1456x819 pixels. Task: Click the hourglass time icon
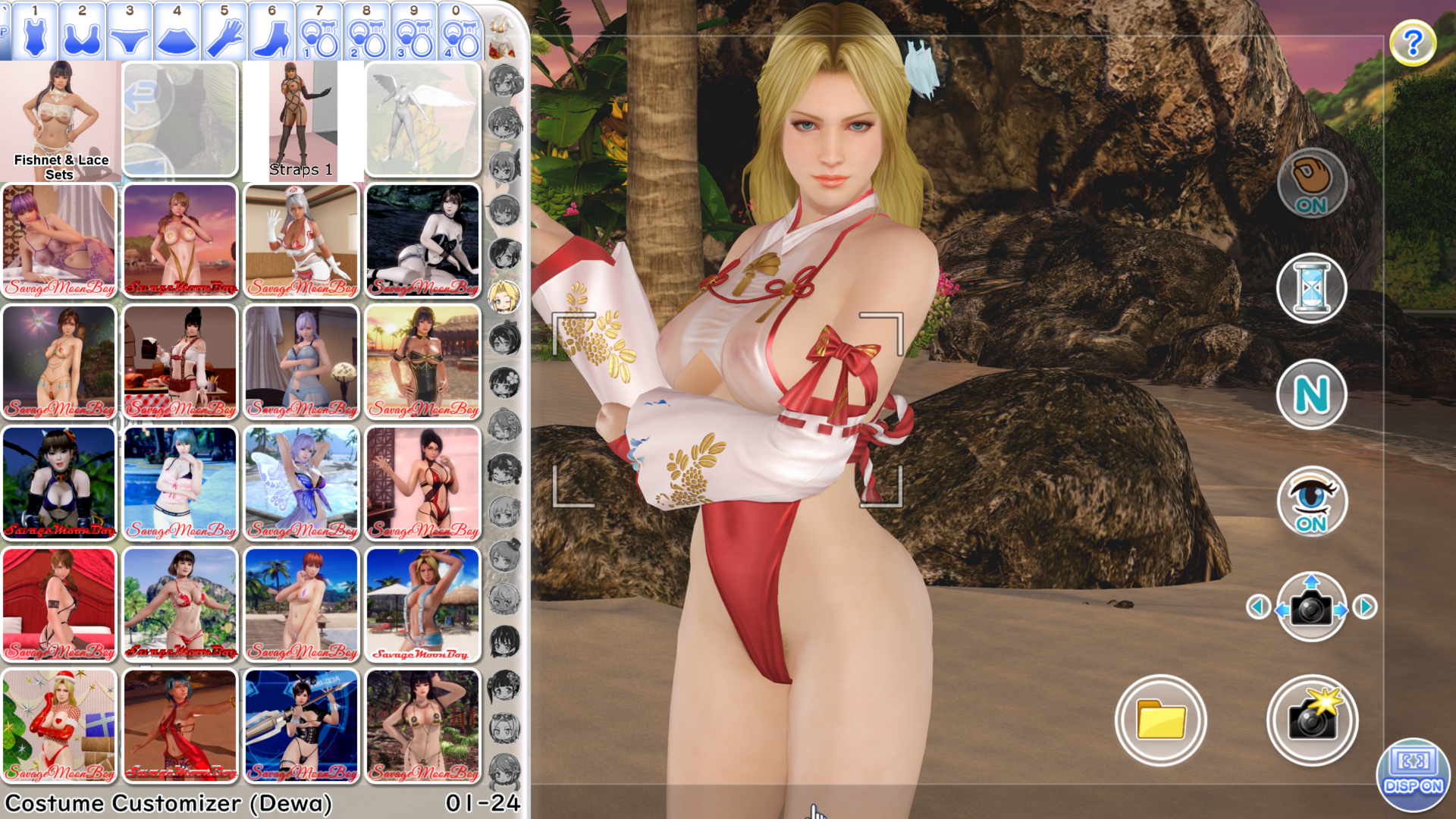pyautogui.click(x=1311, y=288)
